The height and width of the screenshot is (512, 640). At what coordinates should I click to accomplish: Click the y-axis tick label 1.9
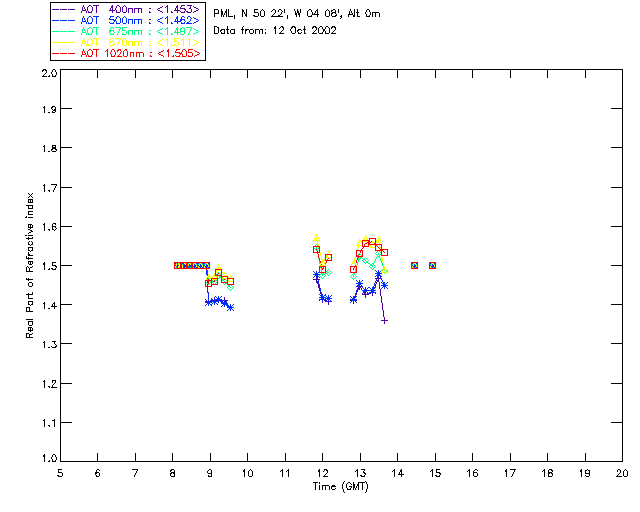[49, 109]
